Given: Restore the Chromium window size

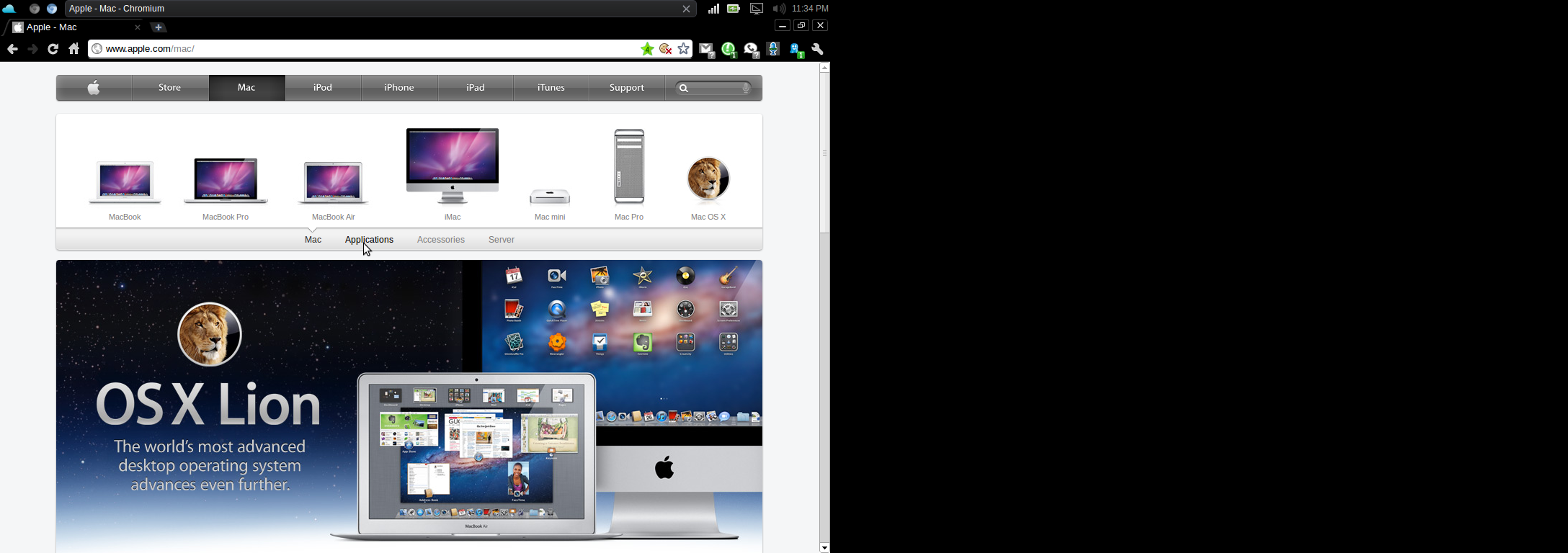Looking at the screenshot, I should tap(801, 26).
